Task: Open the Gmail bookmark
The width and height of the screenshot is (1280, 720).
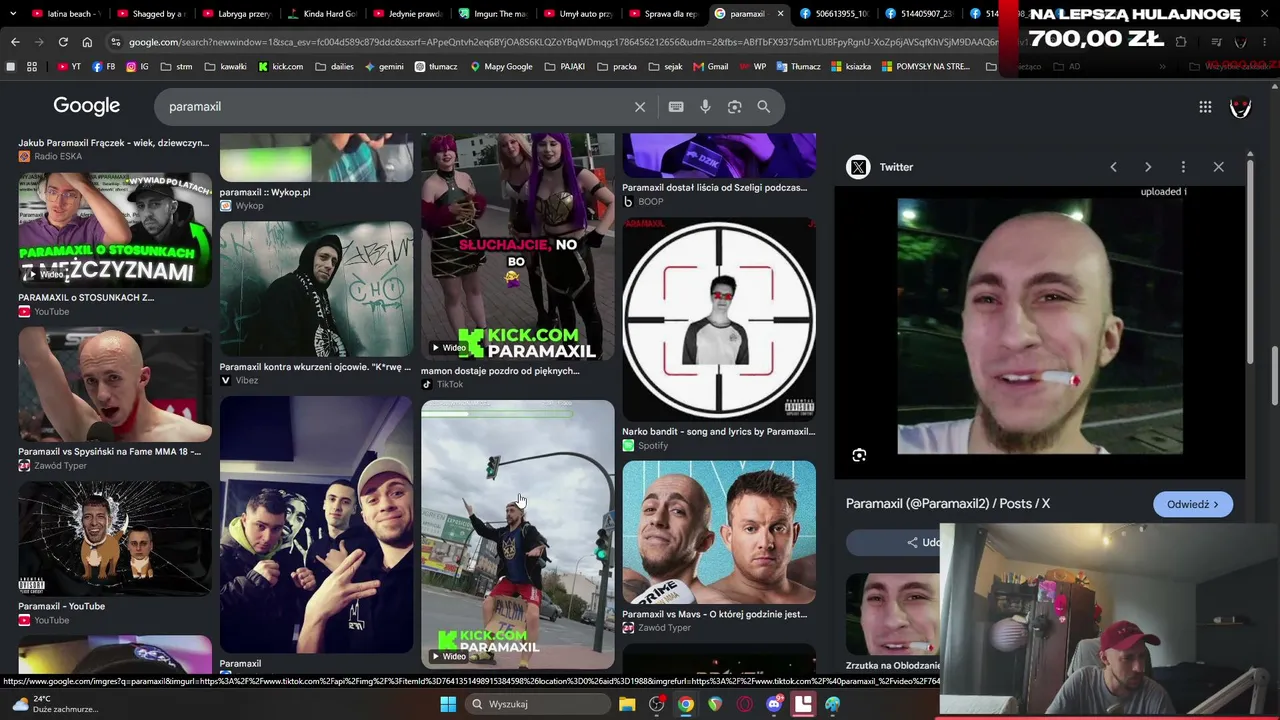Action: (710, 67)
